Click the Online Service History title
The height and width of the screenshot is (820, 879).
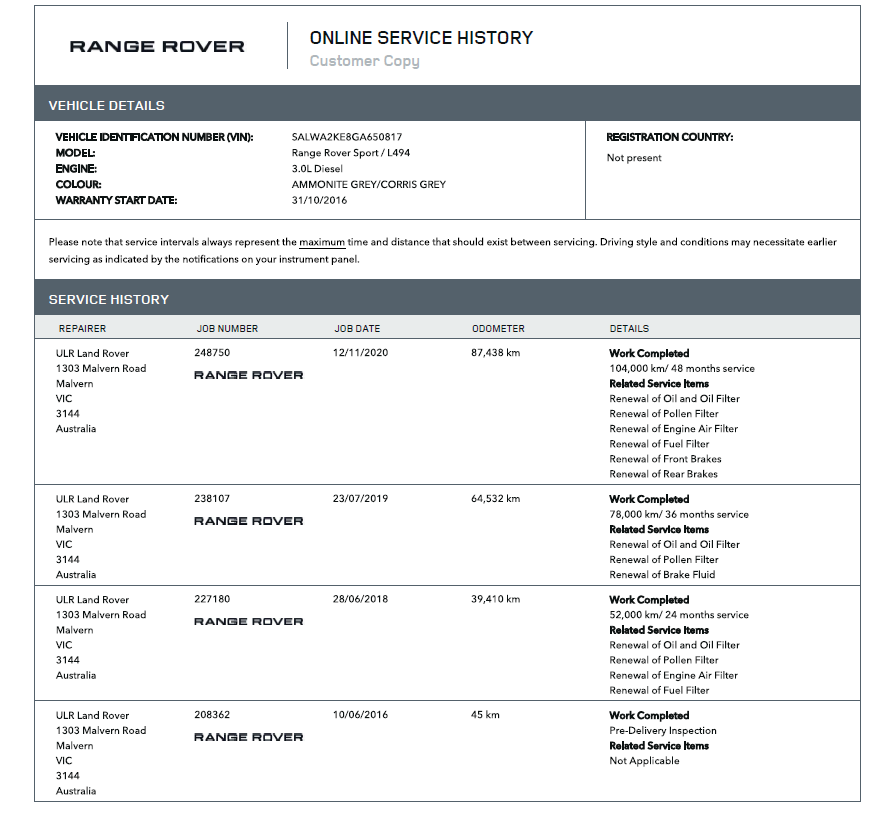(421, 38)
